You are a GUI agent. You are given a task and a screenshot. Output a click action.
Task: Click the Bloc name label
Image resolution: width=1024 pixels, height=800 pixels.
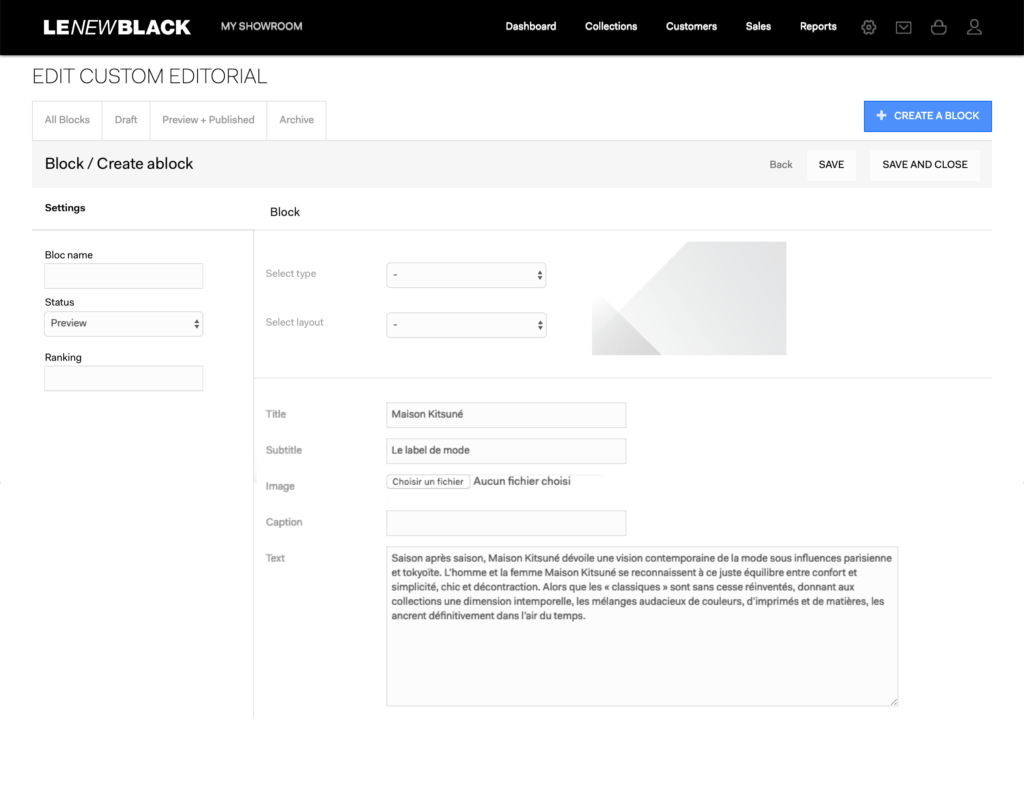coord(69,255)
